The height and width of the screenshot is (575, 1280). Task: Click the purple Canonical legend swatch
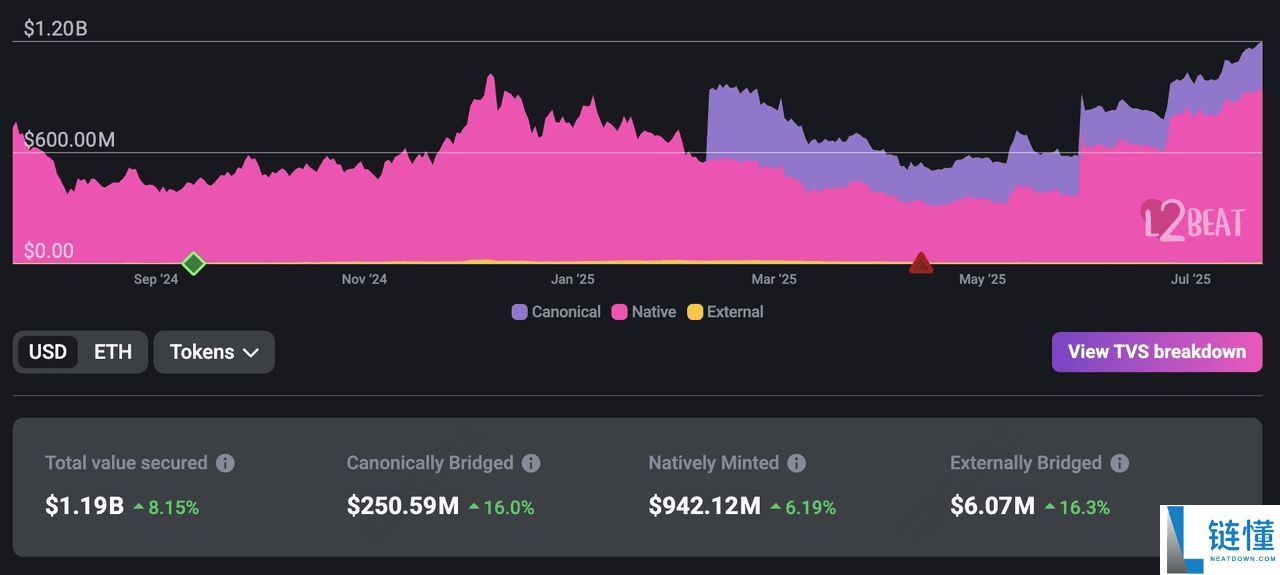[519, 312]
